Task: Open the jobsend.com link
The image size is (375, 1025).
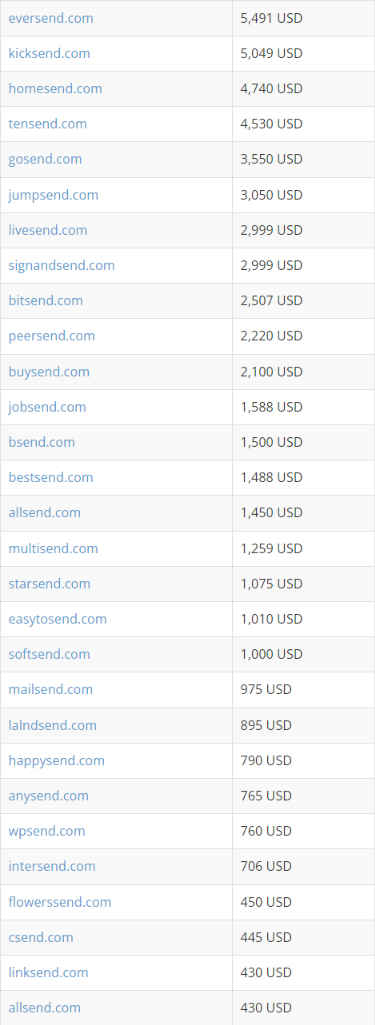Action: click(x=47, y=407)
